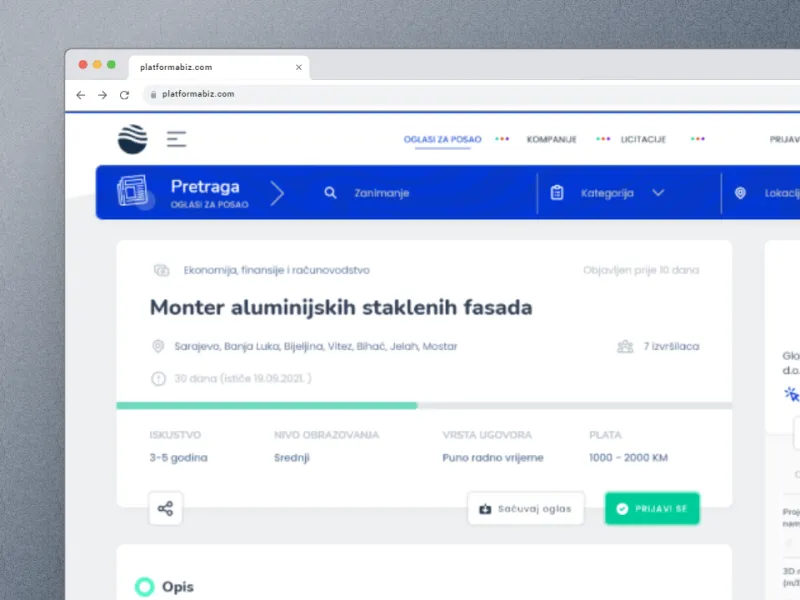Select the LICITACIJE navigation item
The height and width of the screenshot is (600, 800).
point(643,139)
